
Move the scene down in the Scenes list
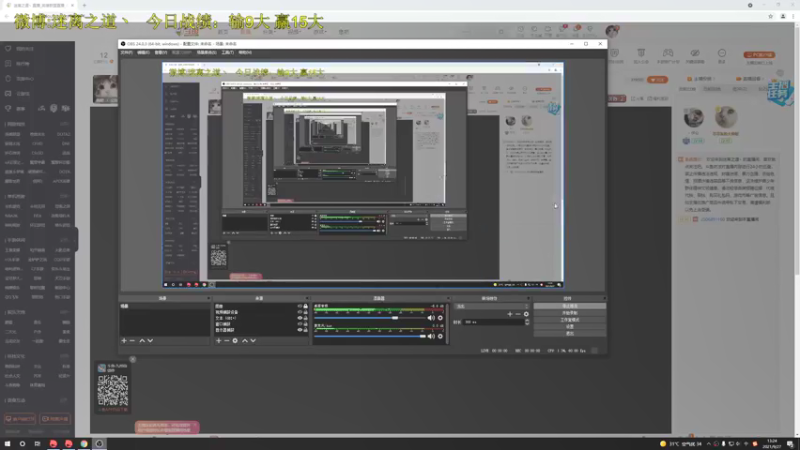(150, 341)
